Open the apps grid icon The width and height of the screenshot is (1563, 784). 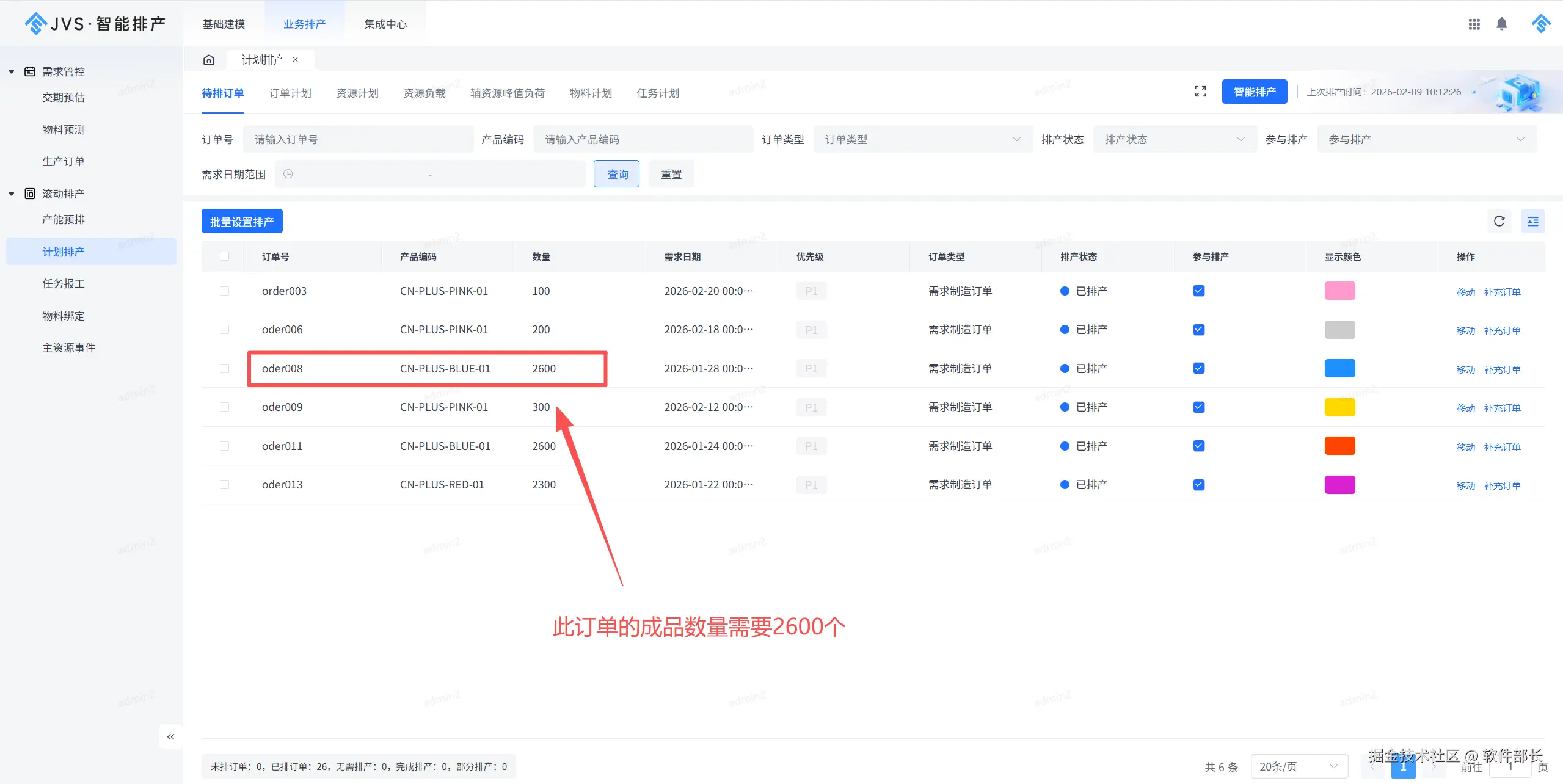tap(1474, 24)
